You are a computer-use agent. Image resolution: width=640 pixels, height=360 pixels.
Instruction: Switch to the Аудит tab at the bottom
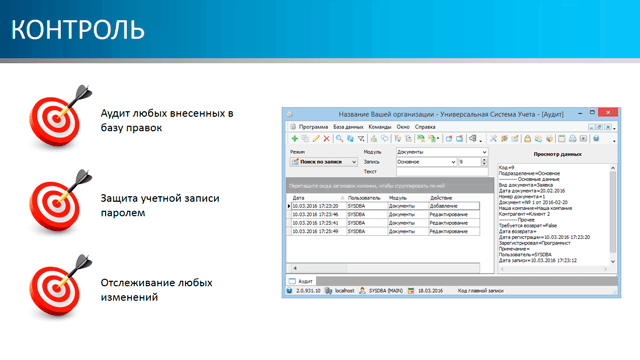[301, 281]
